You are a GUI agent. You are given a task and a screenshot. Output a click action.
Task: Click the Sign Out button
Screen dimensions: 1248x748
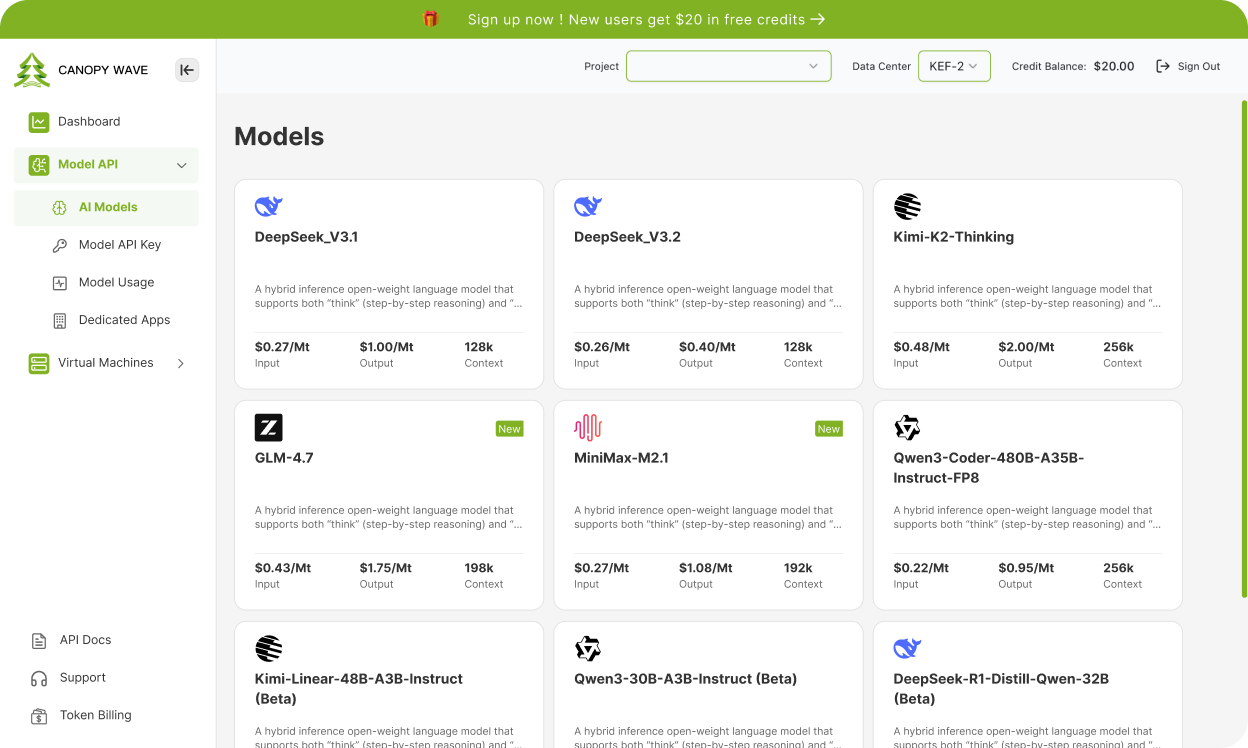pyautogui.click(x=1187, y=66)
